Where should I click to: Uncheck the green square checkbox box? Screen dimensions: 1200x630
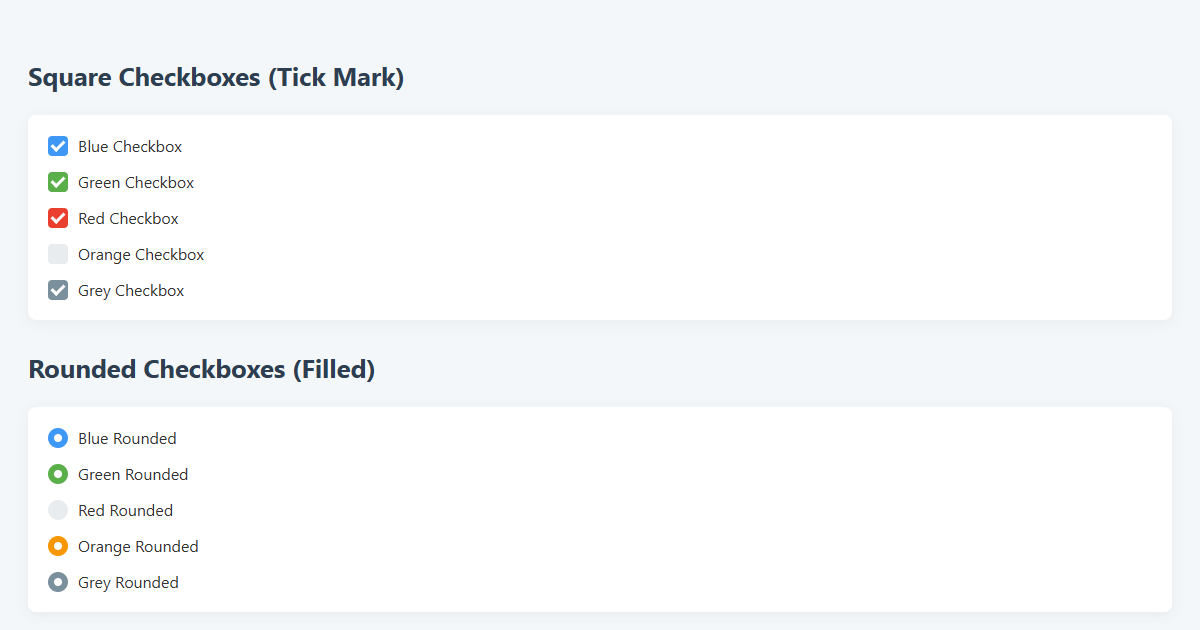tap(58, 183)
